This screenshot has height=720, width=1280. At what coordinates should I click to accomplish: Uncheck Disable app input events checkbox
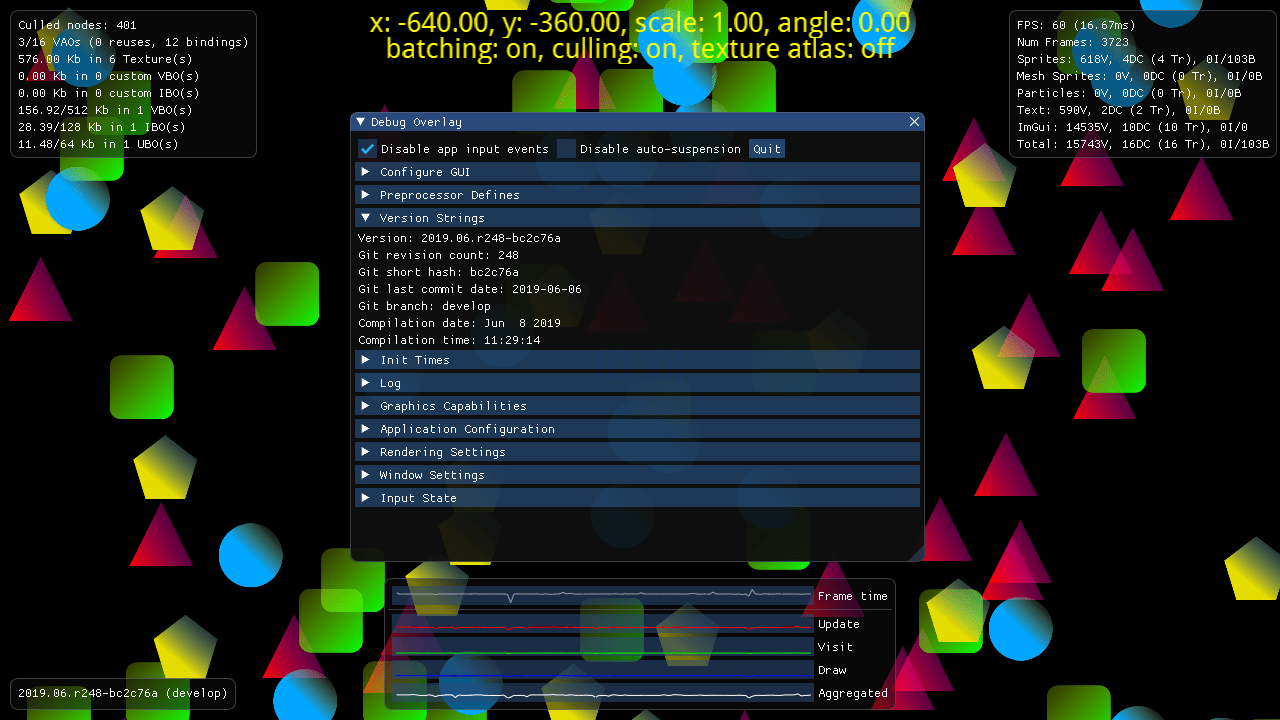coord(367,149)
